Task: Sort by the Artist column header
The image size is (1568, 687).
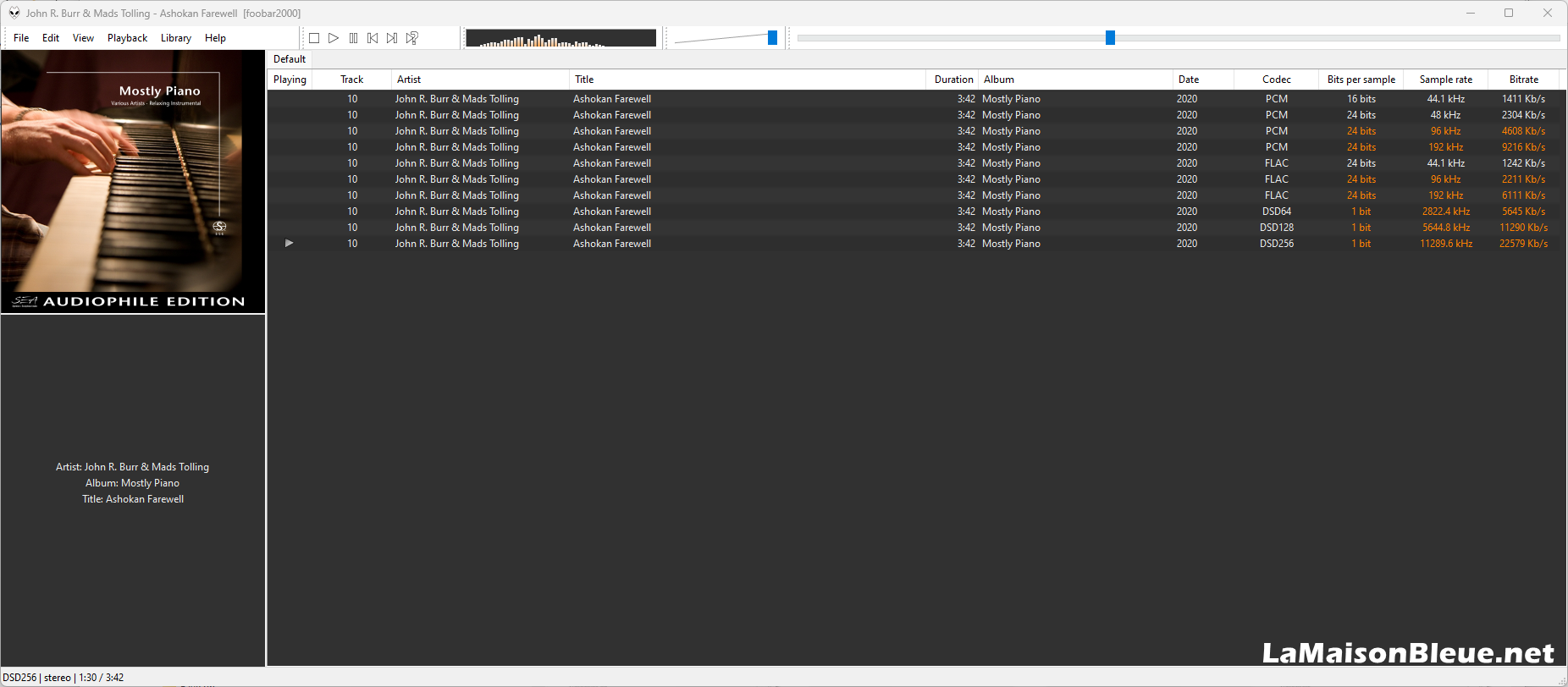Action: [x=481, y=80]
